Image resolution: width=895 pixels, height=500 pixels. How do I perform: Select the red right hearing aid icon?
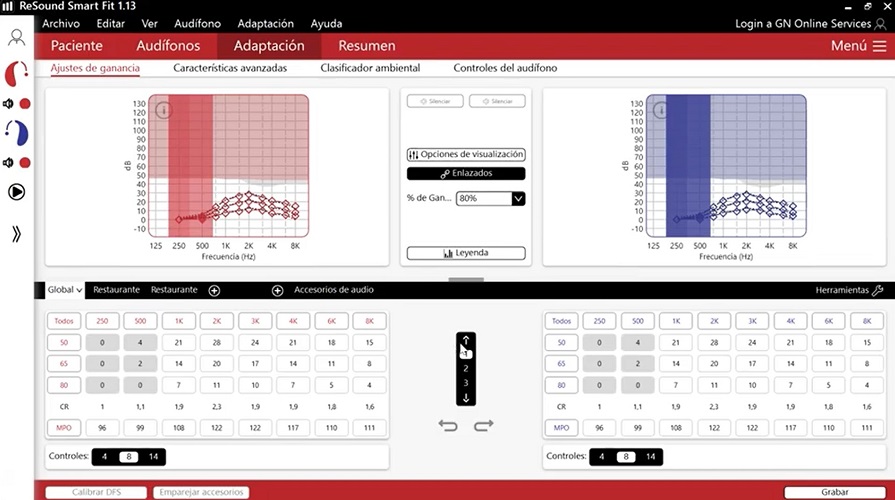coord(16,74)
